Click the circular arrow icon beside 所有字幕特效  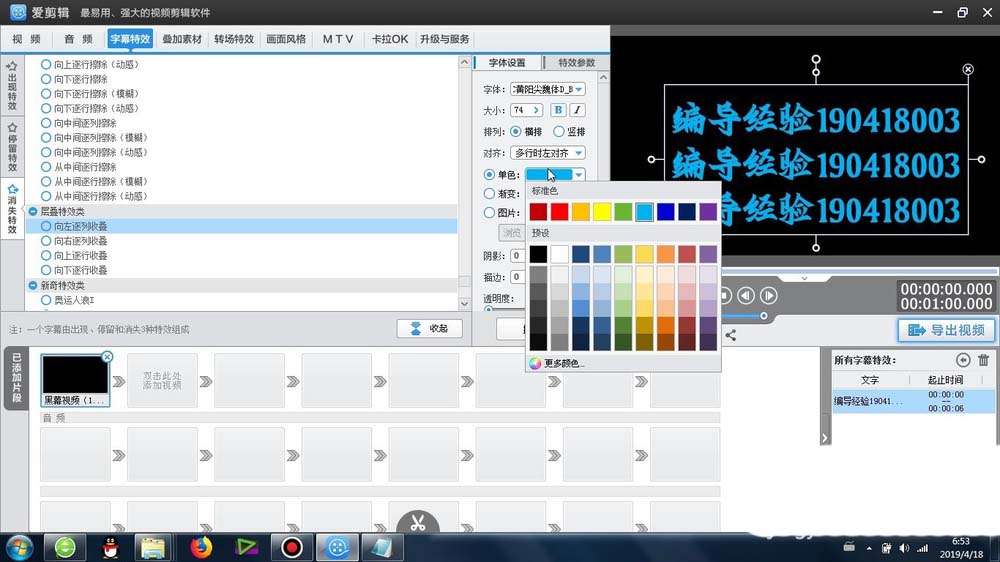point(963,360)
